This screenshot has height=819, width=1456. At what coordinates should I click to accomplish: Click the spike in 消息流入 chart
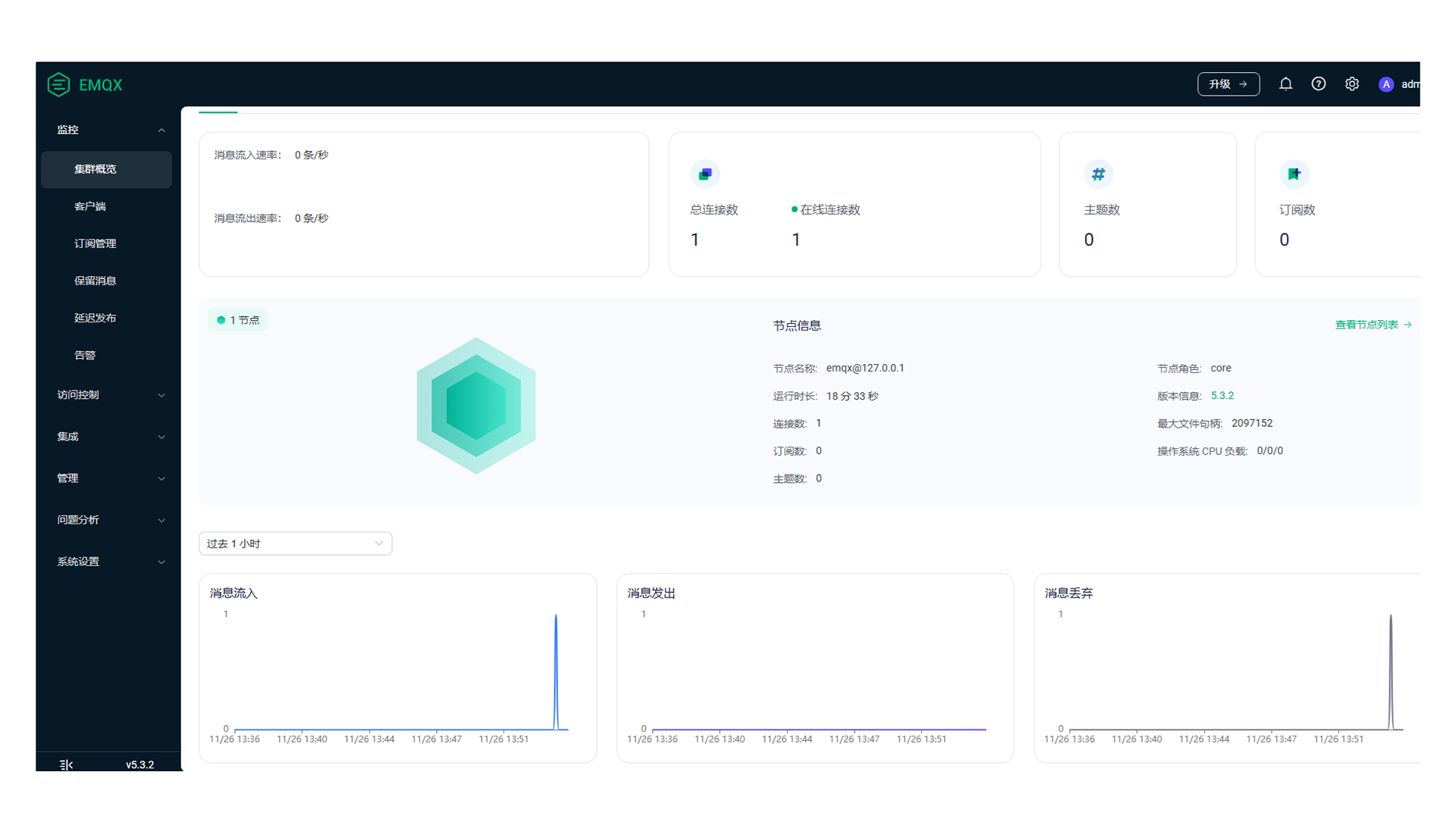pyautogui.click(x=556, y=671)
